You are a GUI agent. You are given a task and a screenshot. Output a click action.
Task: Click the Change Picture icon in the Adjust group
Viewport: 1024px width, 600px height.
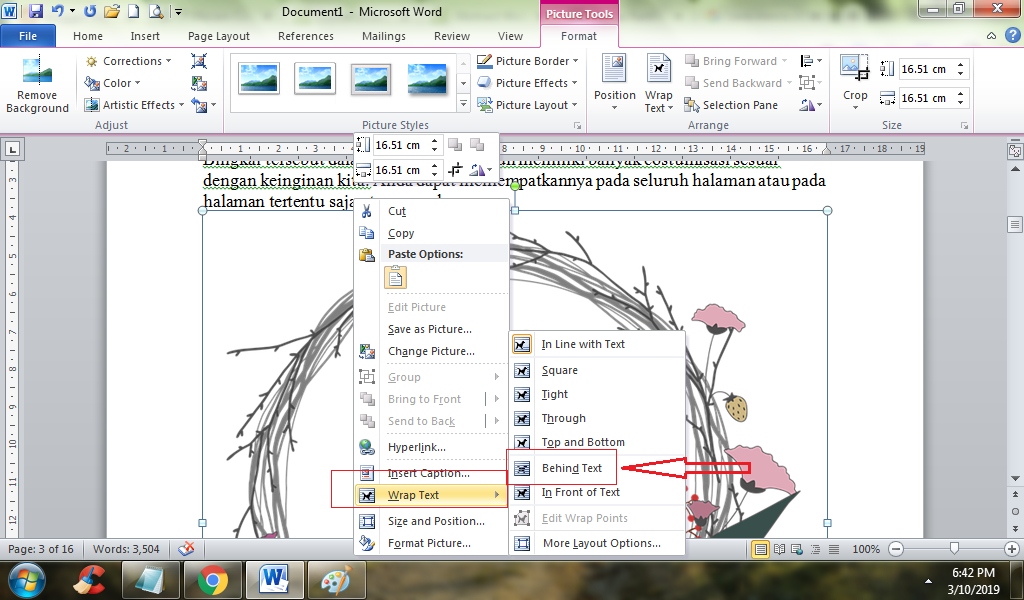pos(199,83)
